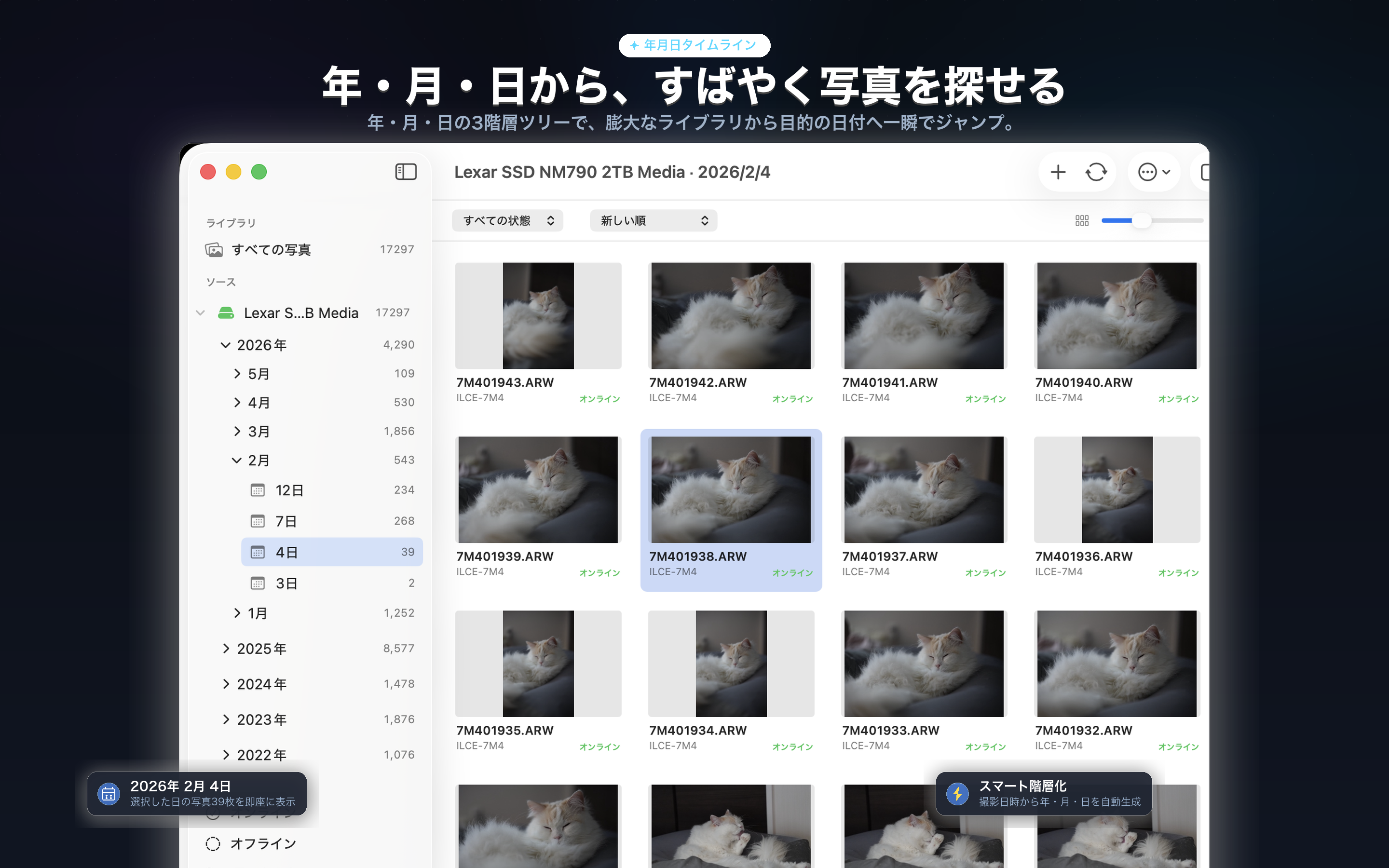1389x868 pixels.
Task: Open thumbnail 7M401943.ARW
Action: tap(538, 316)
